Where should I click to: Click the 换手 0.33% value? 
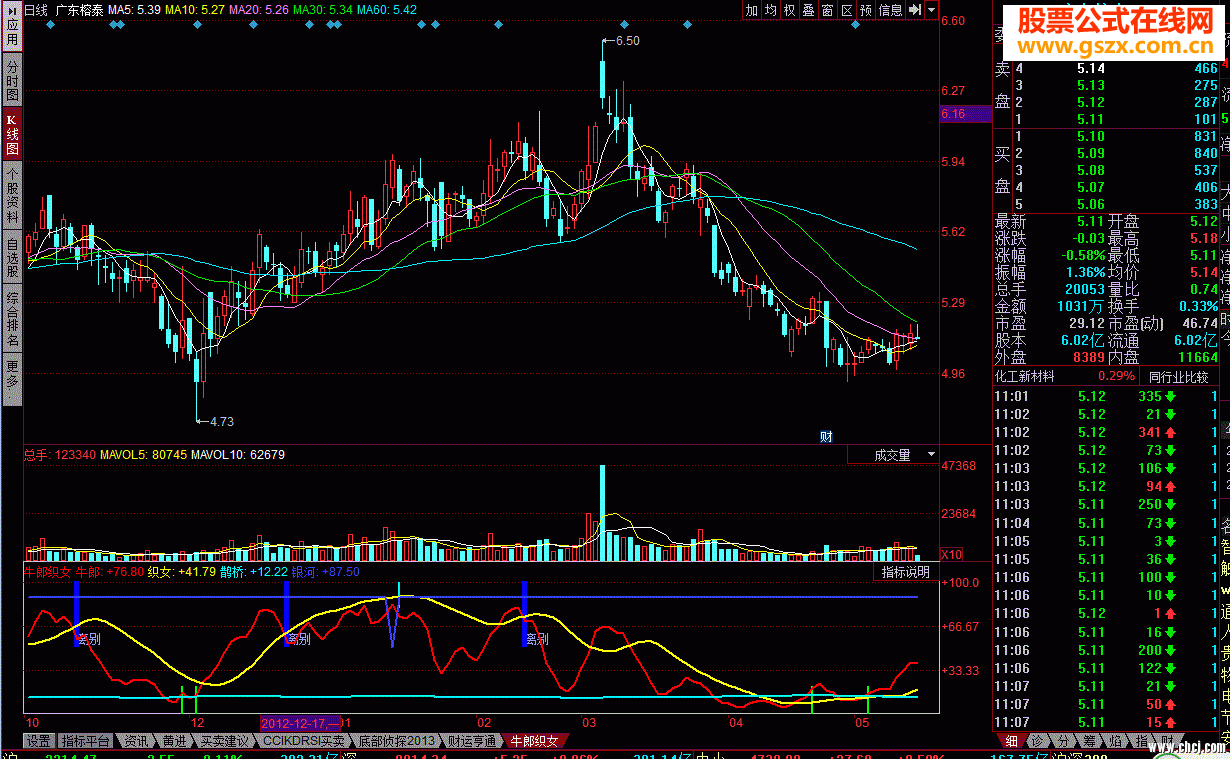coord(1198,306)
